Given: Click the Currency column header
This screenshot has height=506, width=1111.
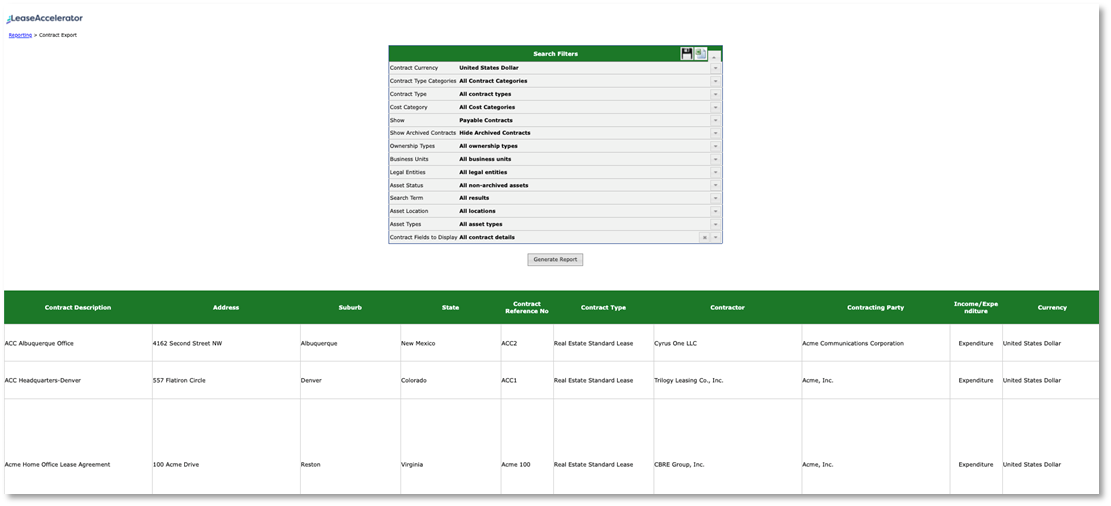Looking at the screenshot, I should 1051,308.
